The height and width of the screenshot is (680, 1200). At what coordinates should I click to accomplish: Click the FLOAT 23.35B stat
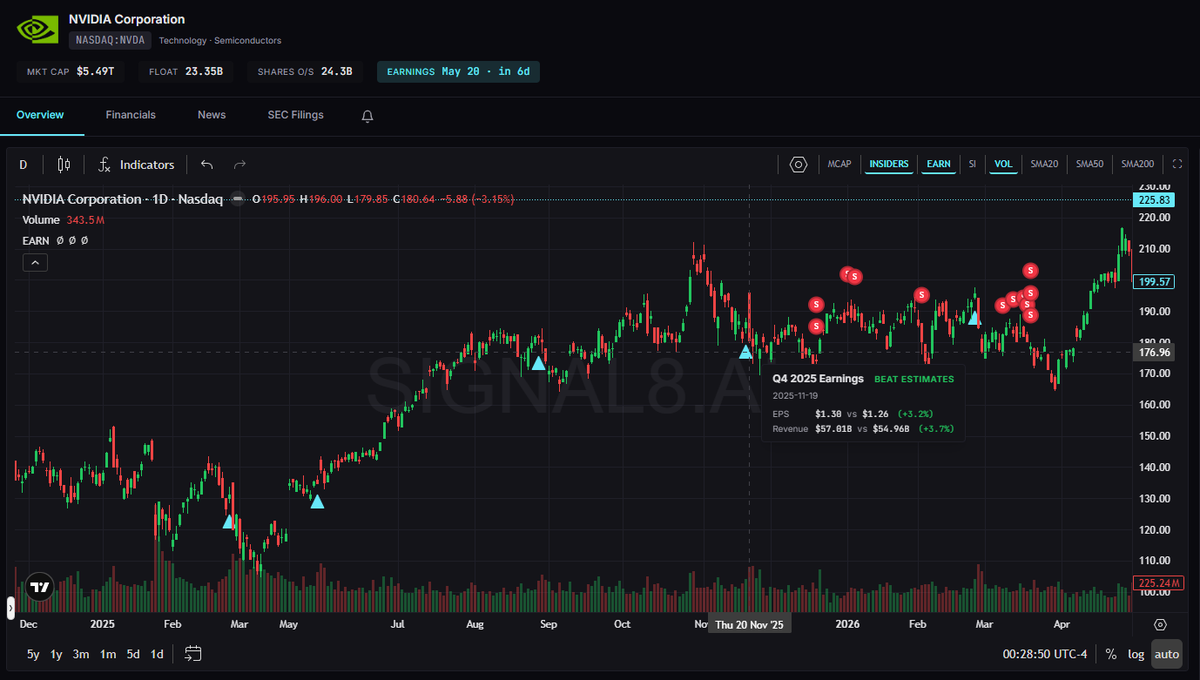tap(186, 72)
